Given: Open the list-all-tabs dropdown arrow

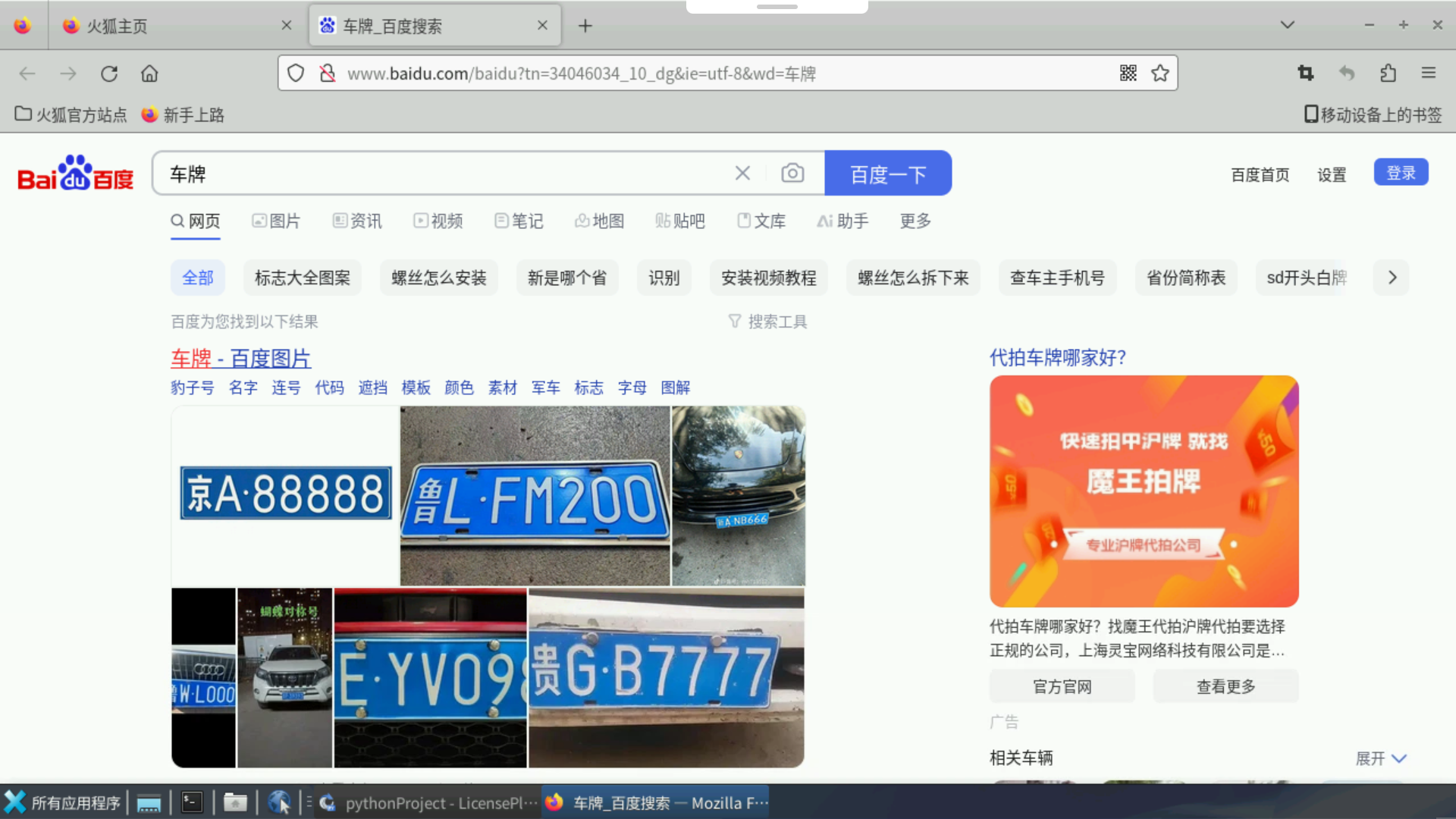Looking at the screenshot, I should pyautogui.click(x=1287, y=25).
